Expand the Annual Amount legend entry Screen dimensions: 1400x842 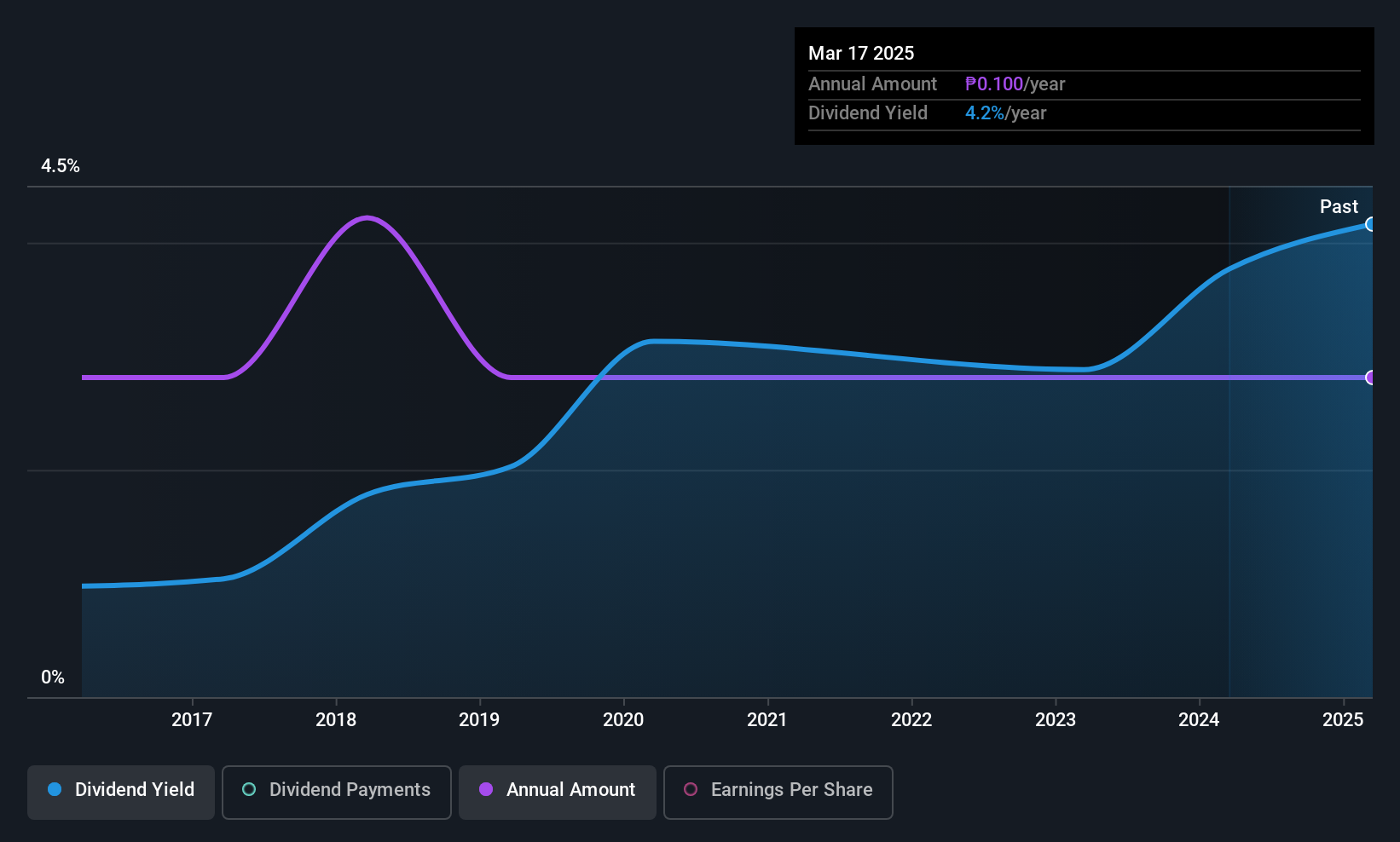(x=557, y=791)
